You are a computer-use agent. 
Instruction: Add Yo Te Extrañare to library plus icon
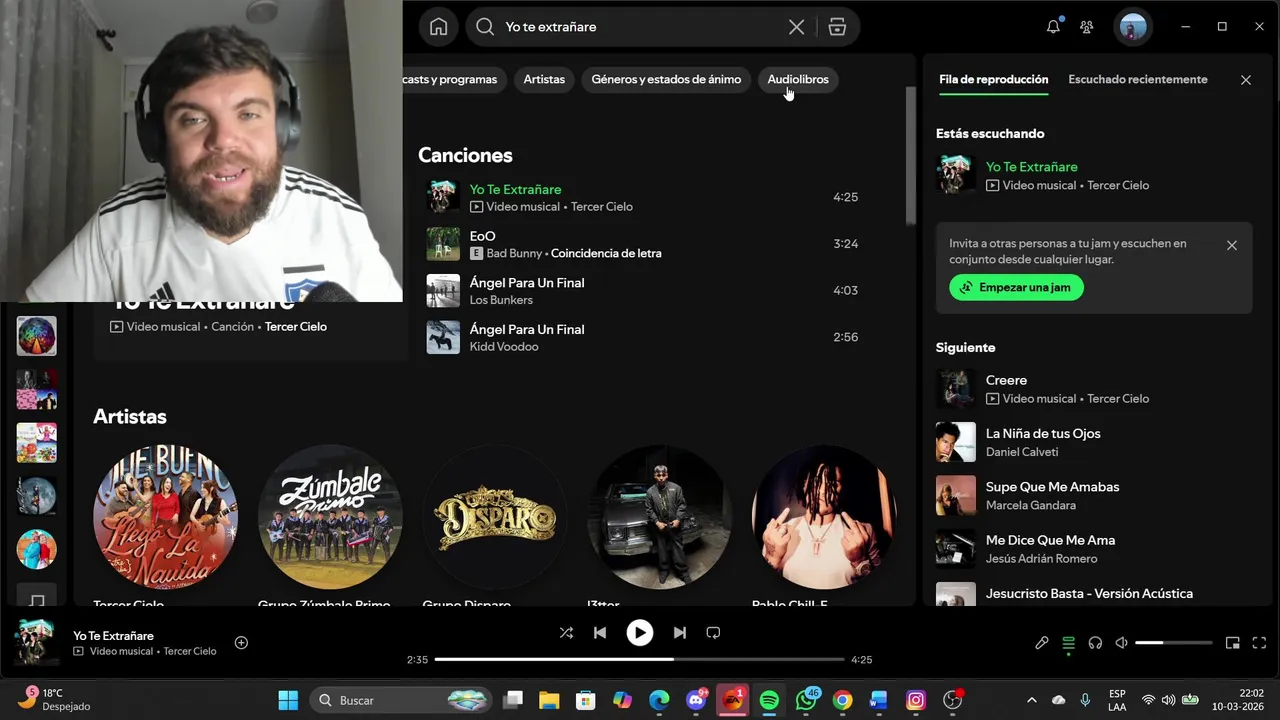241,643
